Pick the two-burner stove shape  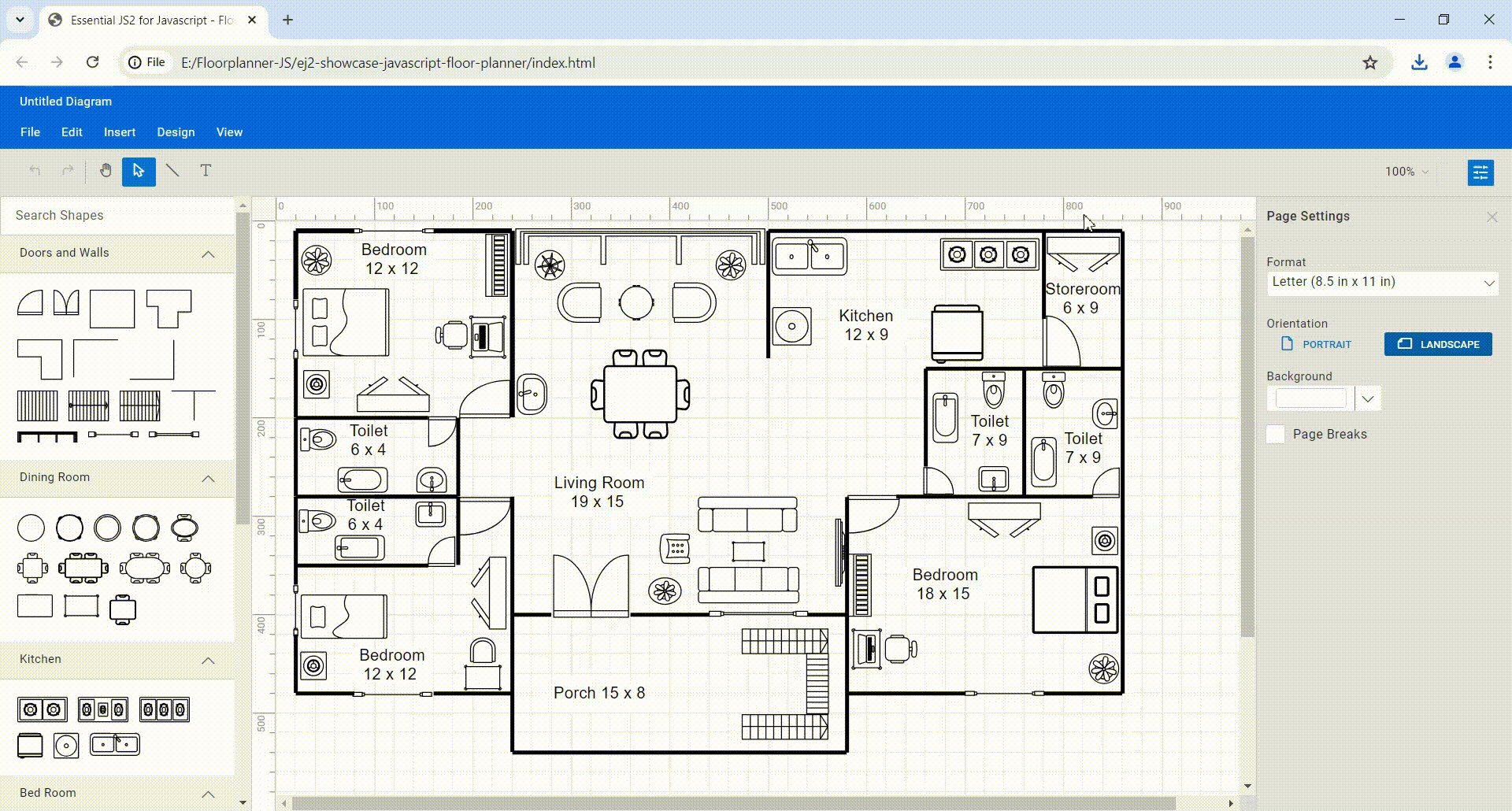[x=43, y=709]
